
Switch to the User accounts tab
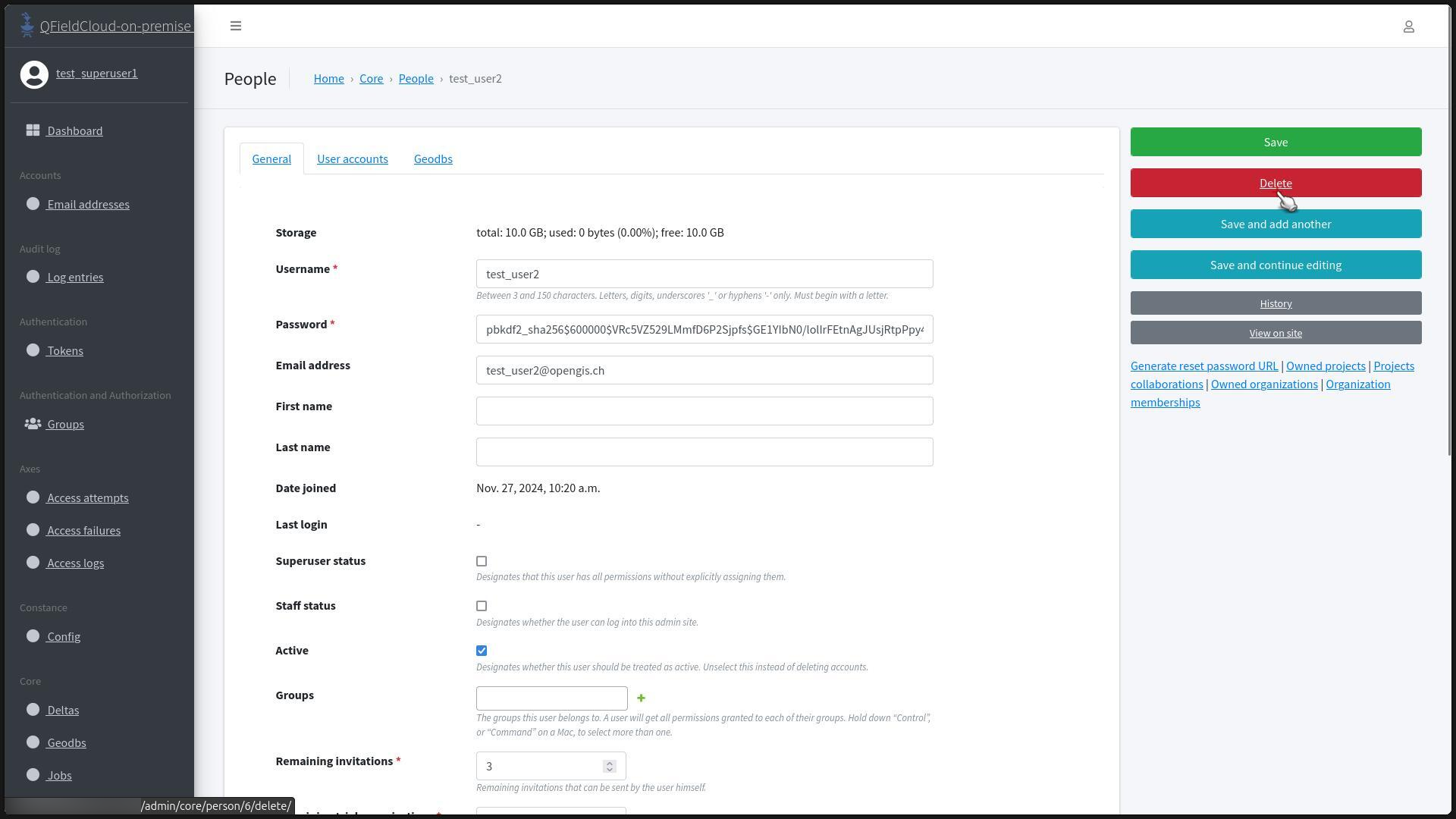click(x=352, y=158)
